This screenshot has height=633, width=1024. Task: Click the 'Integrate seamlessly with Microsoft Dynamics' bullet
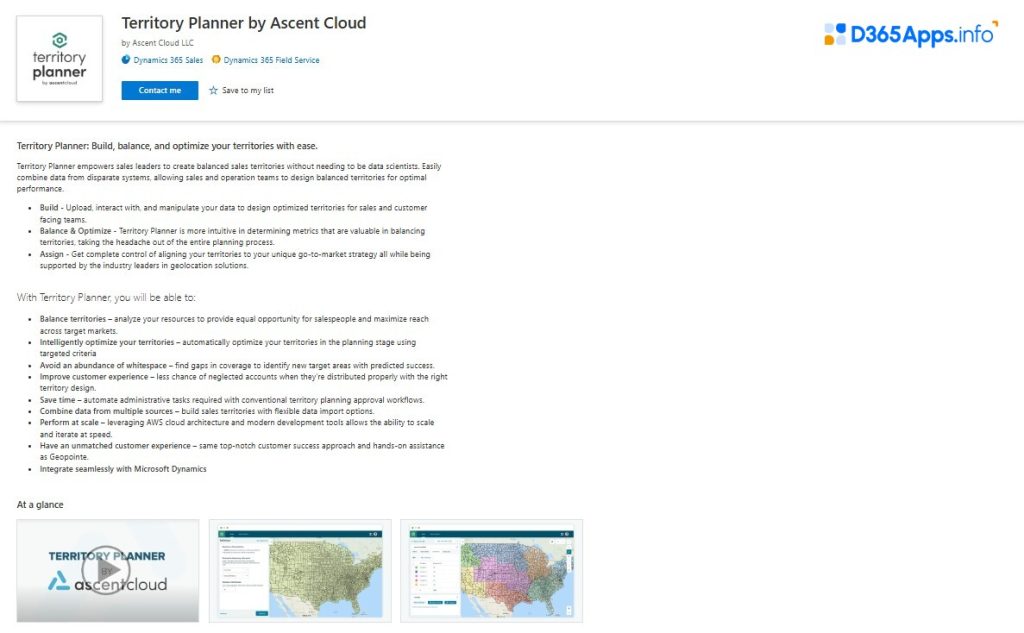[123, 469]
